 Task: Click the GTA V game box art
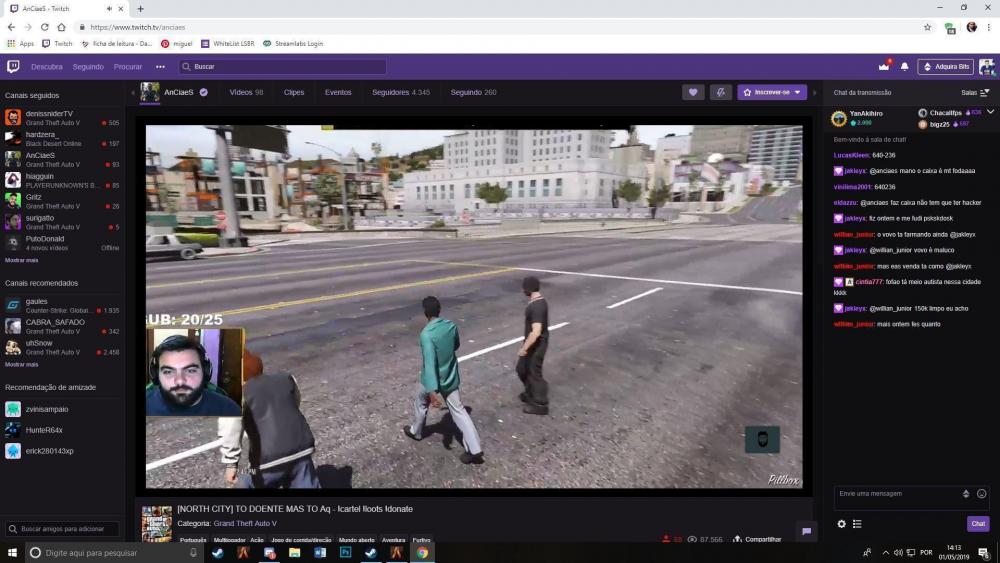click(156, 523)
